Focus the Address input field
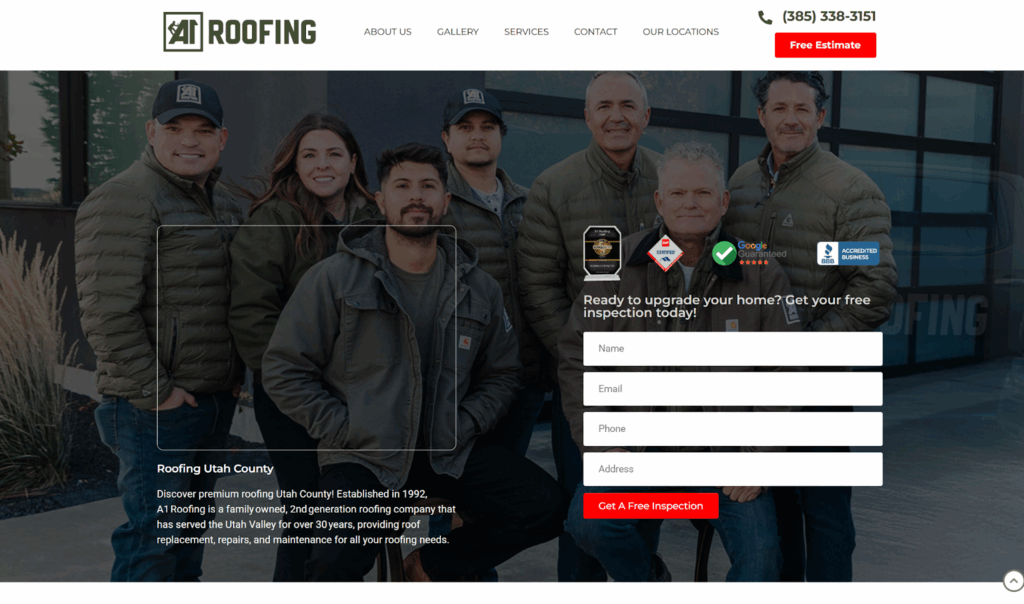The width and height of the screenshot is (1024, 604). point(733,469)
